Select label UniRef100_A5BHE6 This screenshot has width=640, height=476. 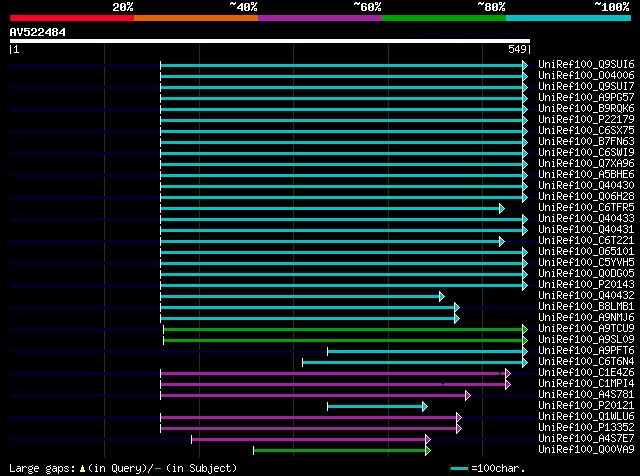(586, 174)
